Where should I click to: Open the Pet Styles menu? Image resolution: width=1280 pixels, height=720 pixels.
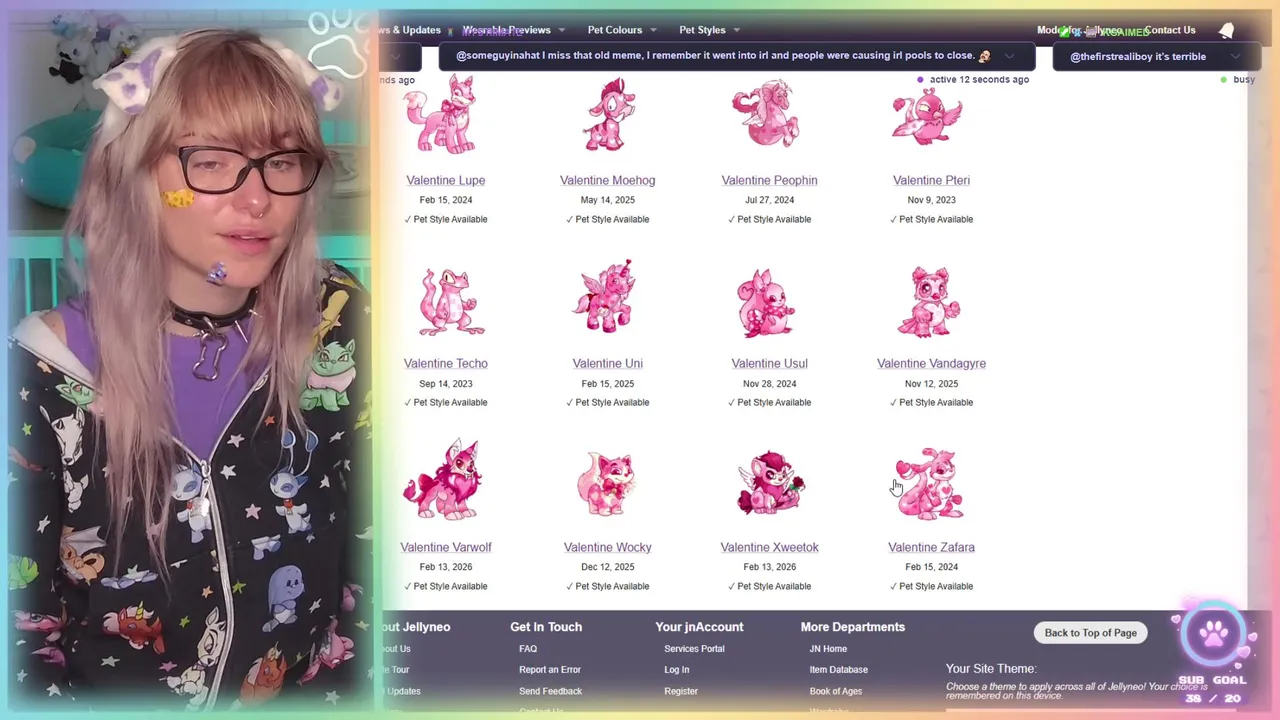click(702, 30)
